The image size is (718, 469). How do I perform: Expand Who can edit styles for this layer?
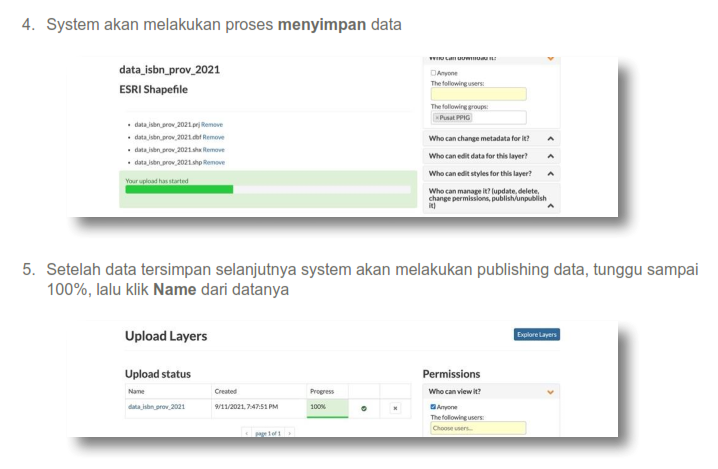(x=550, y=174)
